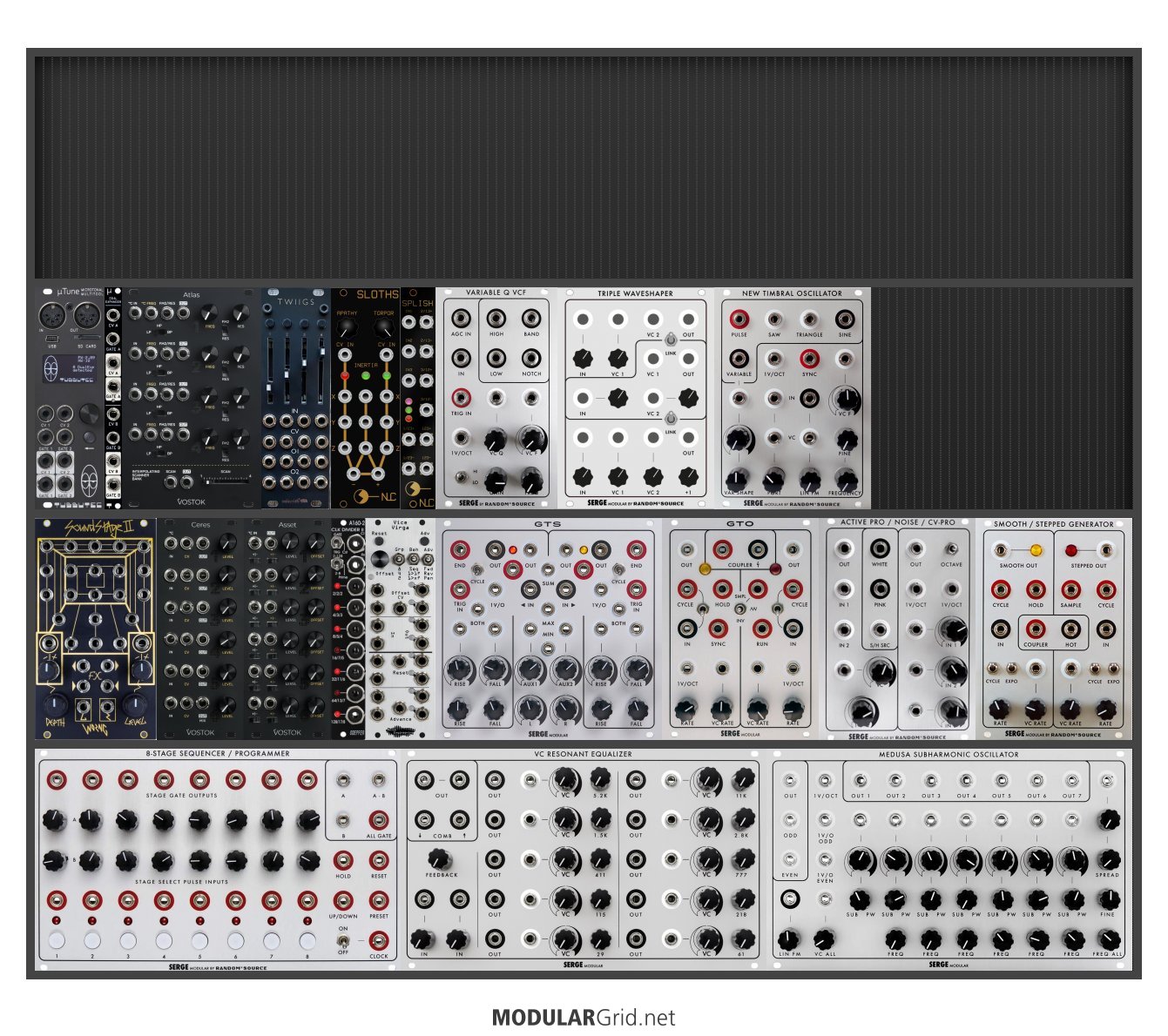The height and width of the screenshot is (1036, 1168).
Task: Select the TWIIGS module
Action: [296, 398]
